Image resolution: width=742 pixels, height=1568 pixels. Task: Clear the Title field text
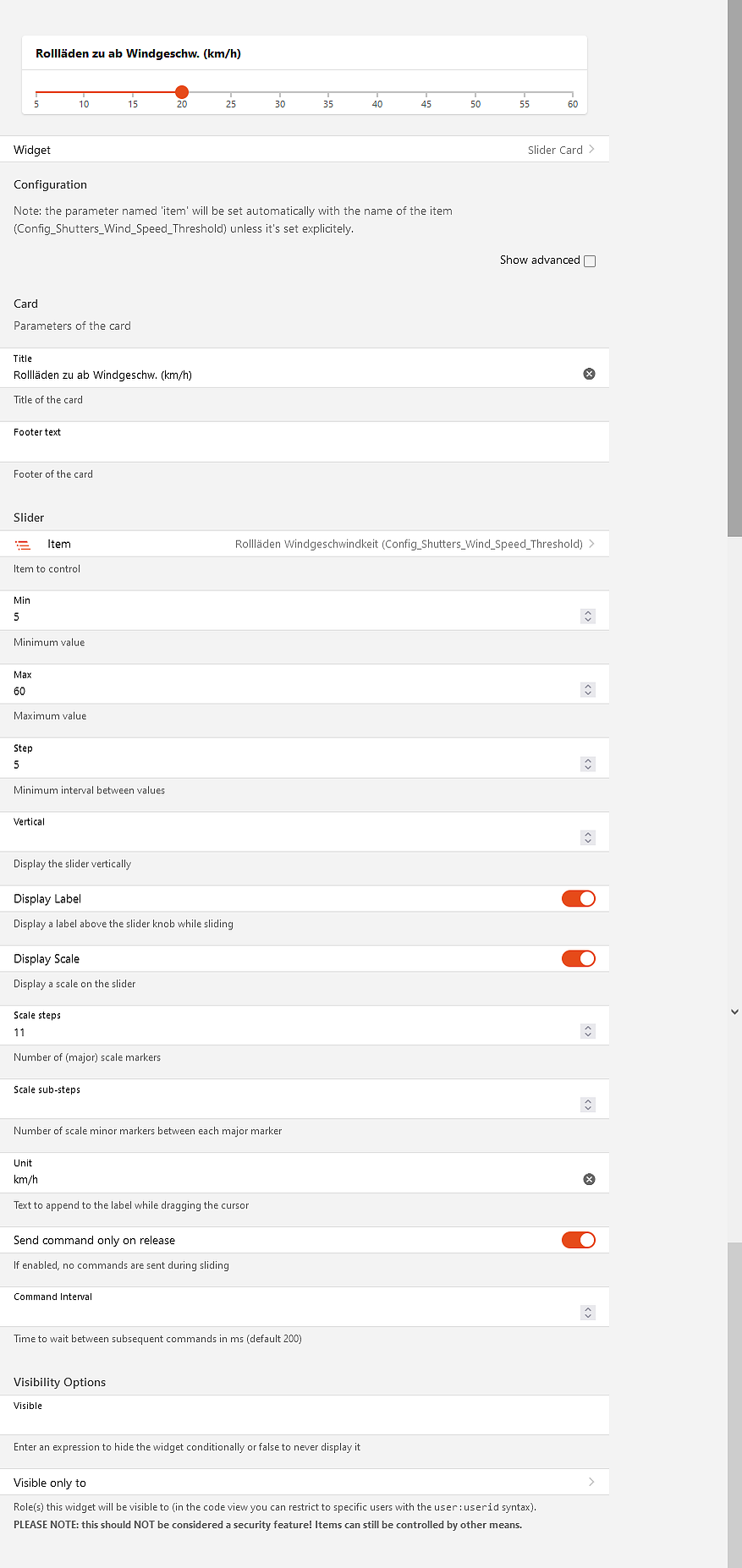[x=589, y=374]
